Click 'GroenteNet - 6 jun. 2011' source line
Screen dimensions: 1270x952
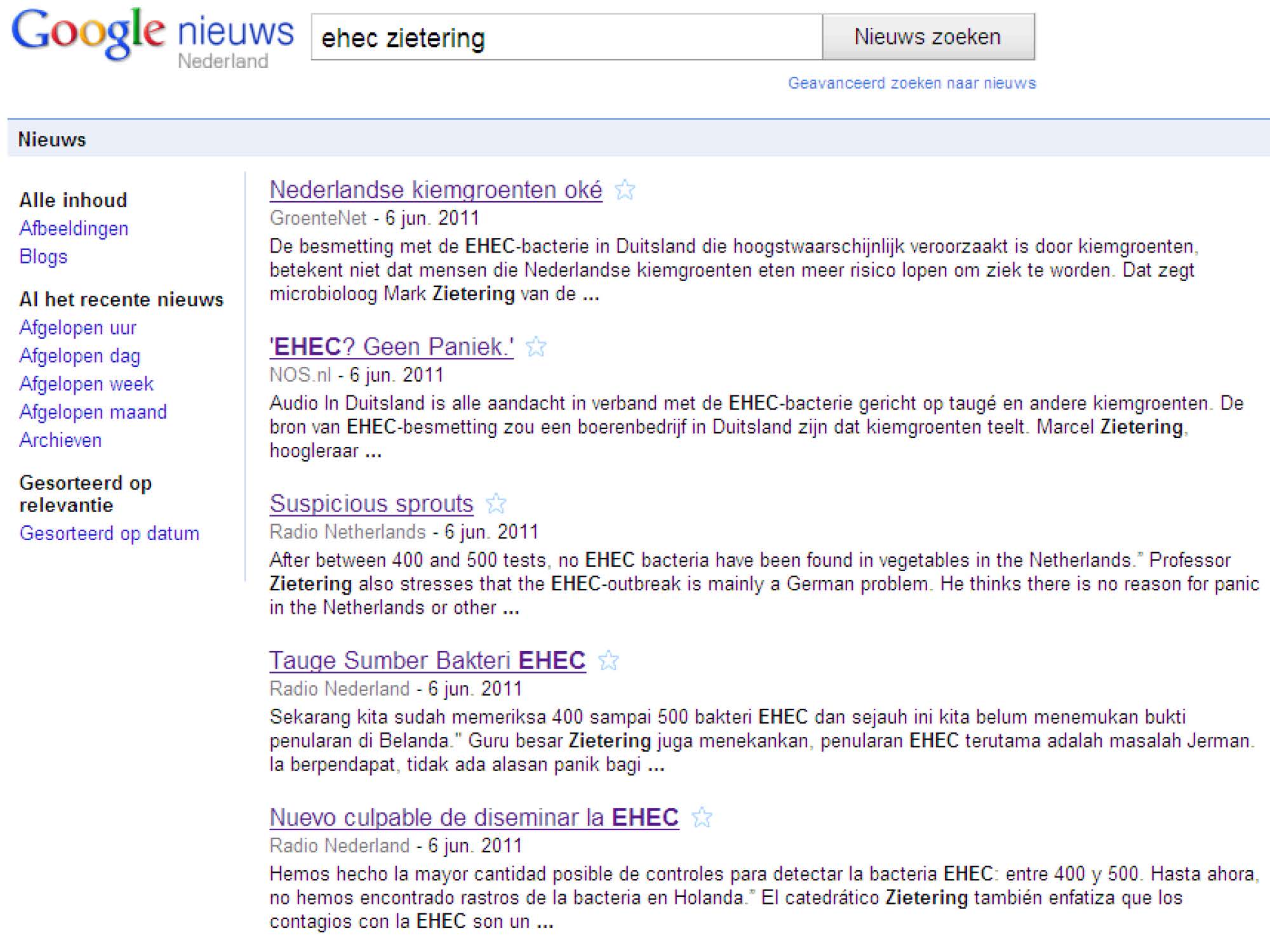(x=374, y=218)
